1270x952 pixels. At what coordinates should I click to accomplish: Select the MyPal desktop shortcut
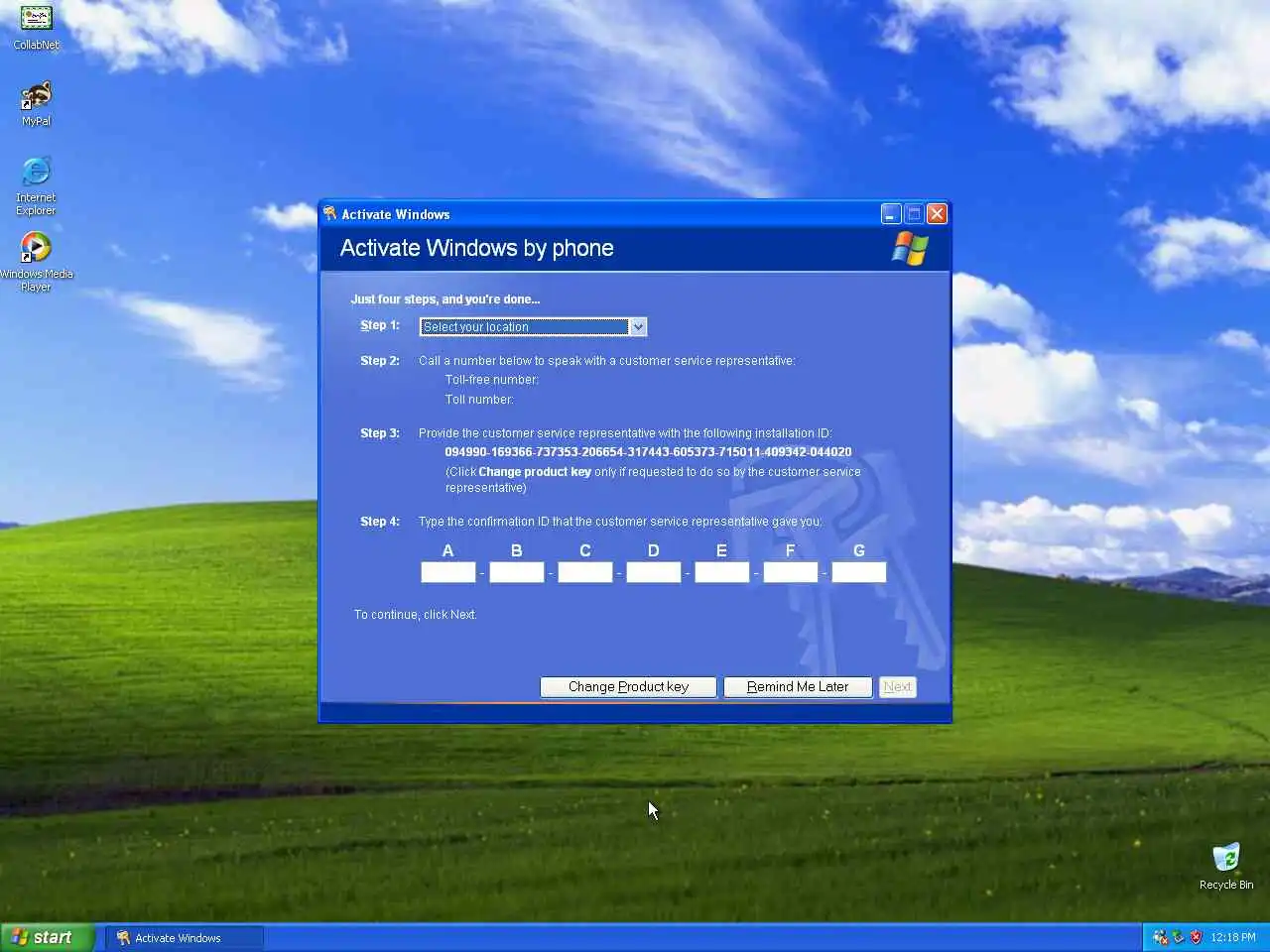(x=36, y=103)
